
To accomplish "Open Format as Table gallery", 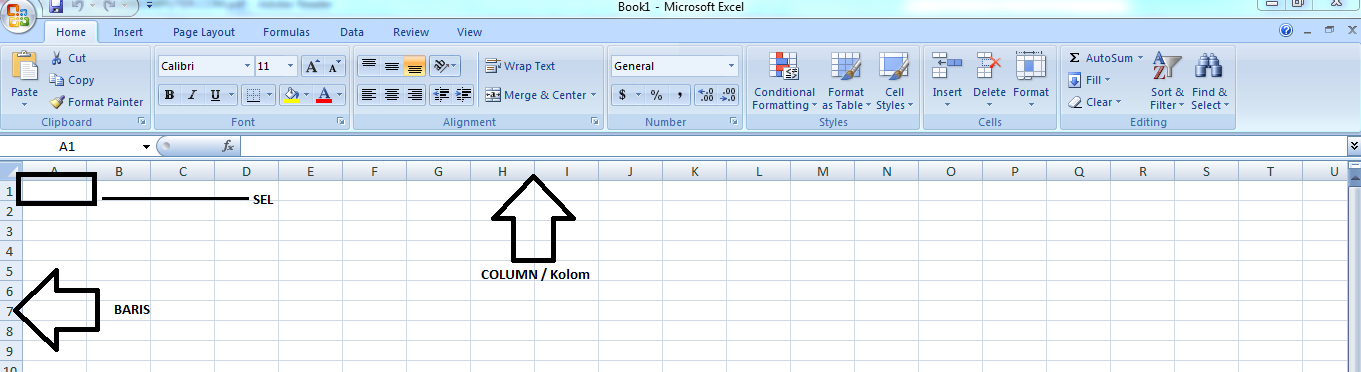I will pyautogui.click(x=846, y=81).
